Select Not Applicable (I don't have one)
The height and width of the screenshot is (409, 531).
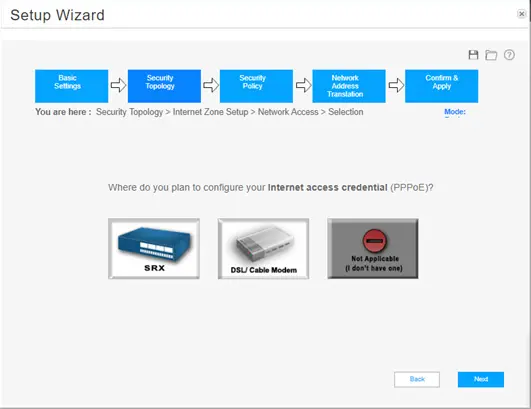tap(373, 249)
